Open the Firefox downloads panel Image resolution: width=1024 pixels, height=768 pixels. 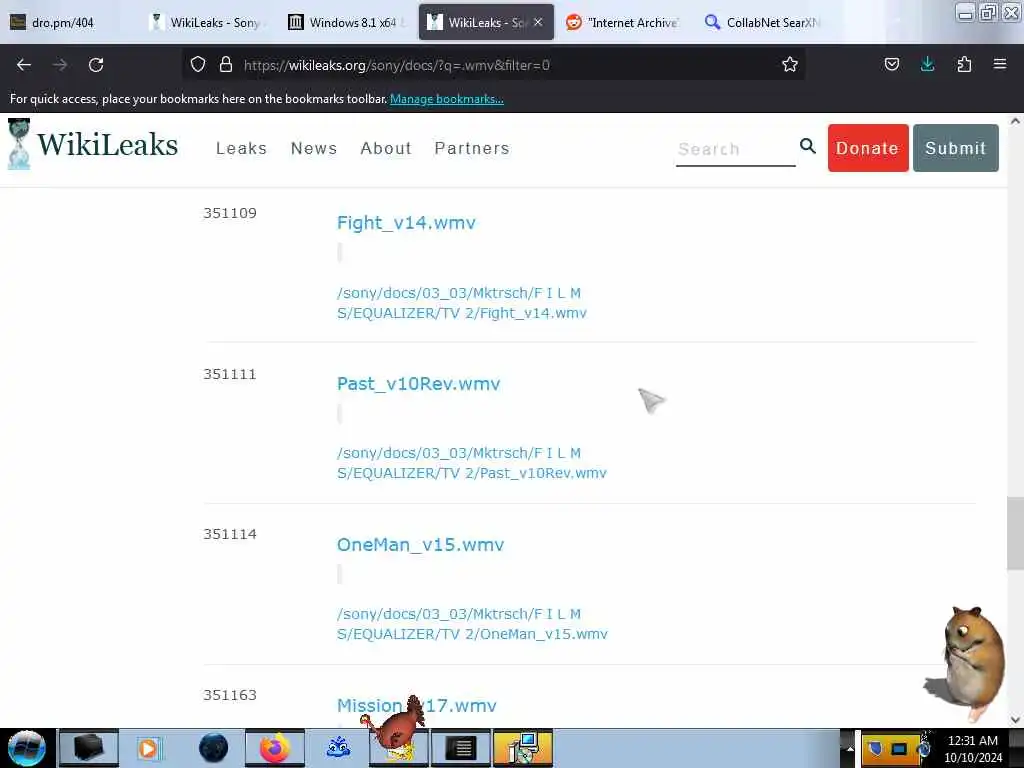pyautogui.click(x=927, y=65)
